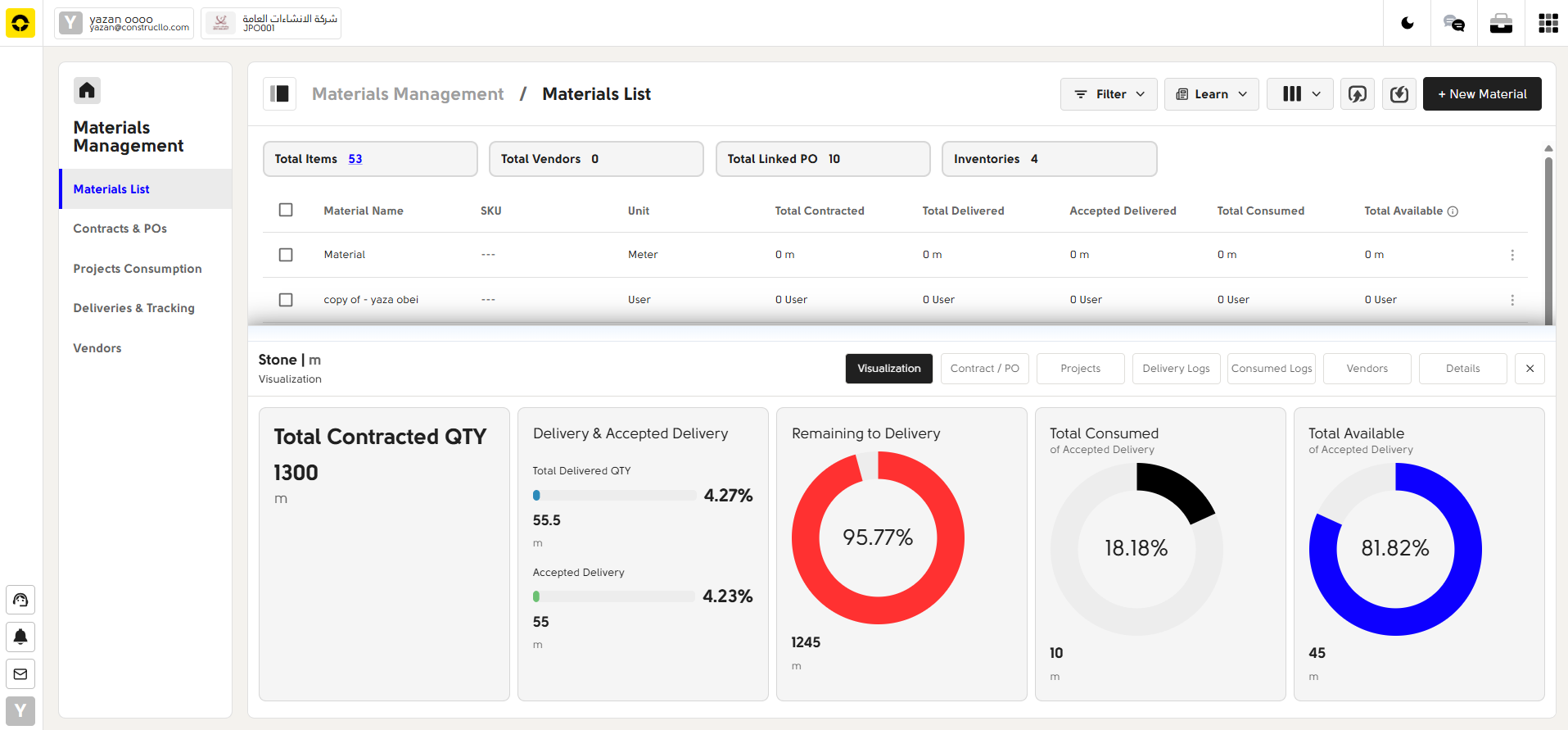
Task: Switch to Contract / PO tab
Action: 985,369
